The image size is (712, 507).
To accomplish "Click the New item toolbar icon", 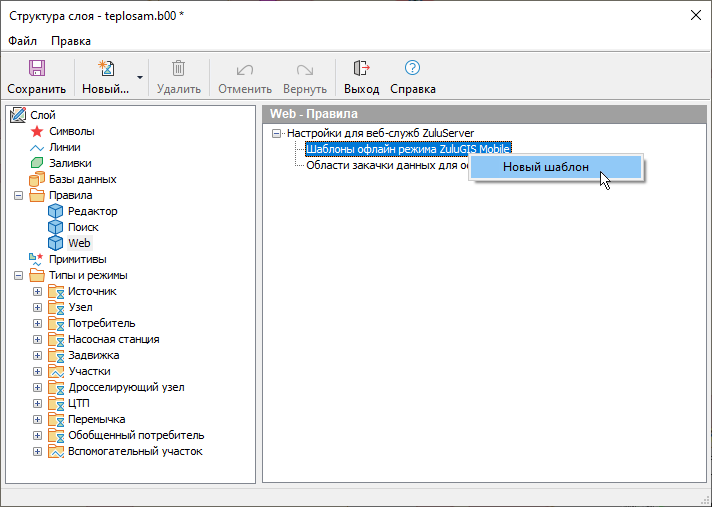I will (x=105, y=69).
